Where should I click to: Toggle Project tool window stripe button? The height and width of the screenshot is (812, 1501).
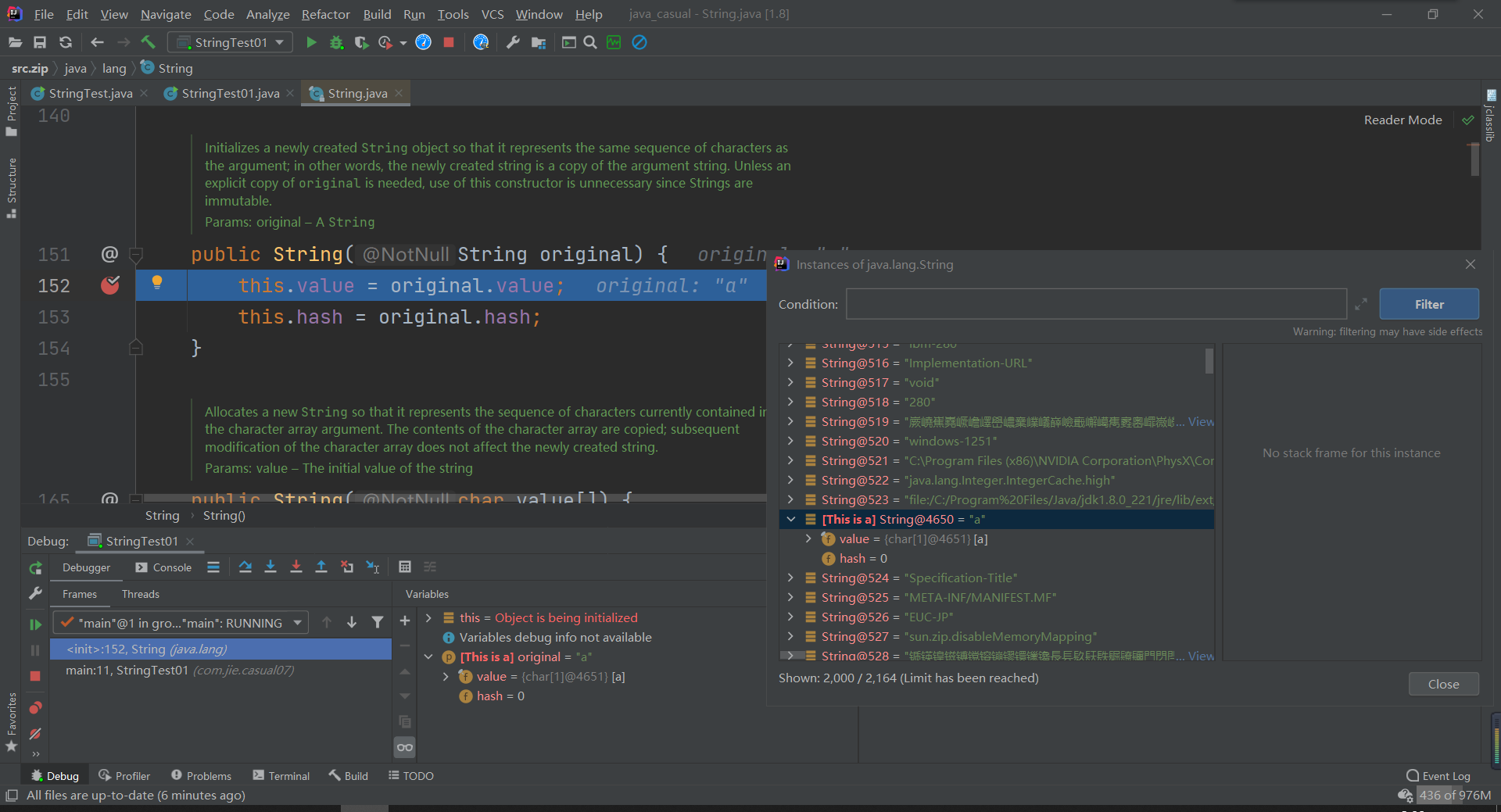coord(11,110)
